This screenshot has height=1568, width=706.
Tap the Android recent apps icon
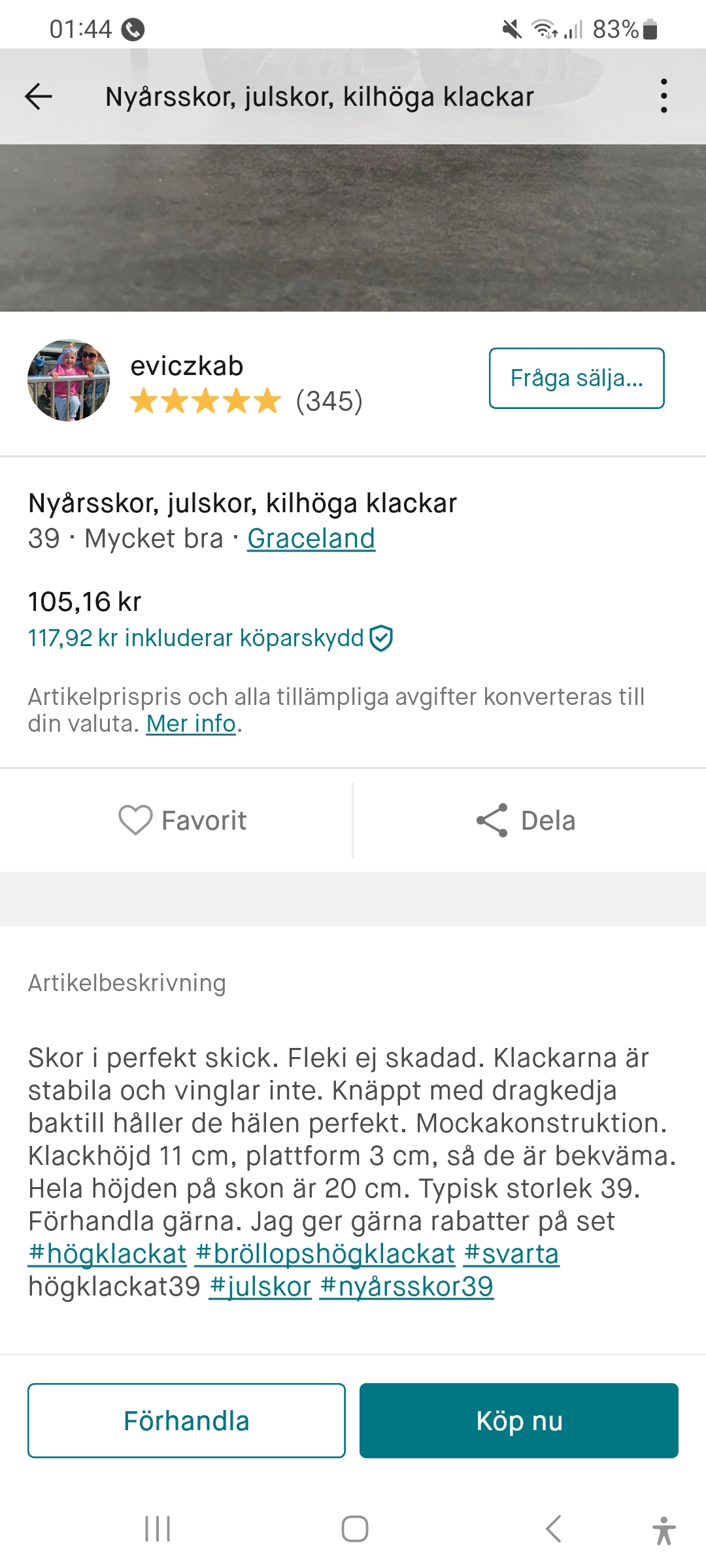[158, 1529]
